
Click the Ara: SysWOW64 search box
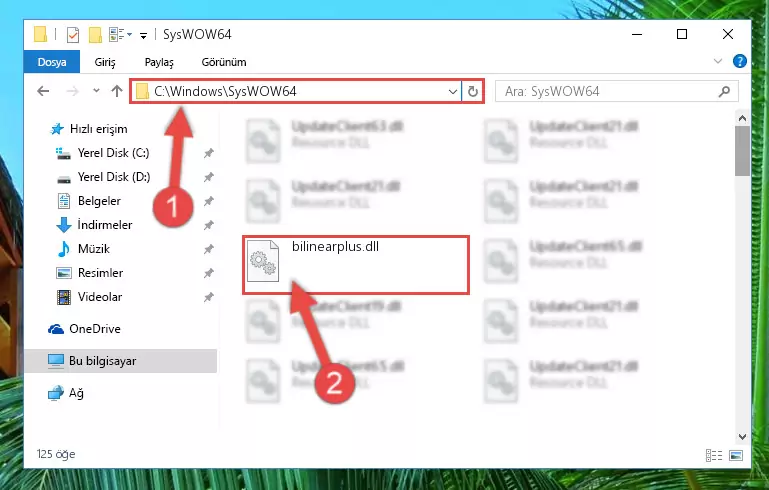pyautogui.click(x=616, y=92)
